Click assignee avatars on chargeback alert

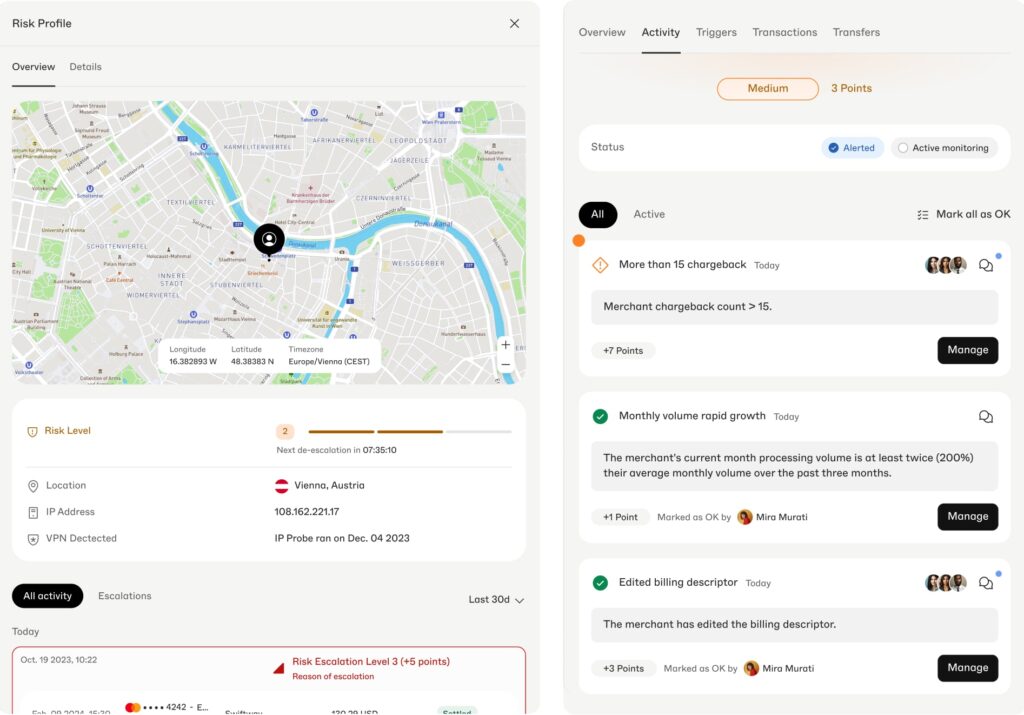[x=945, y=265]
